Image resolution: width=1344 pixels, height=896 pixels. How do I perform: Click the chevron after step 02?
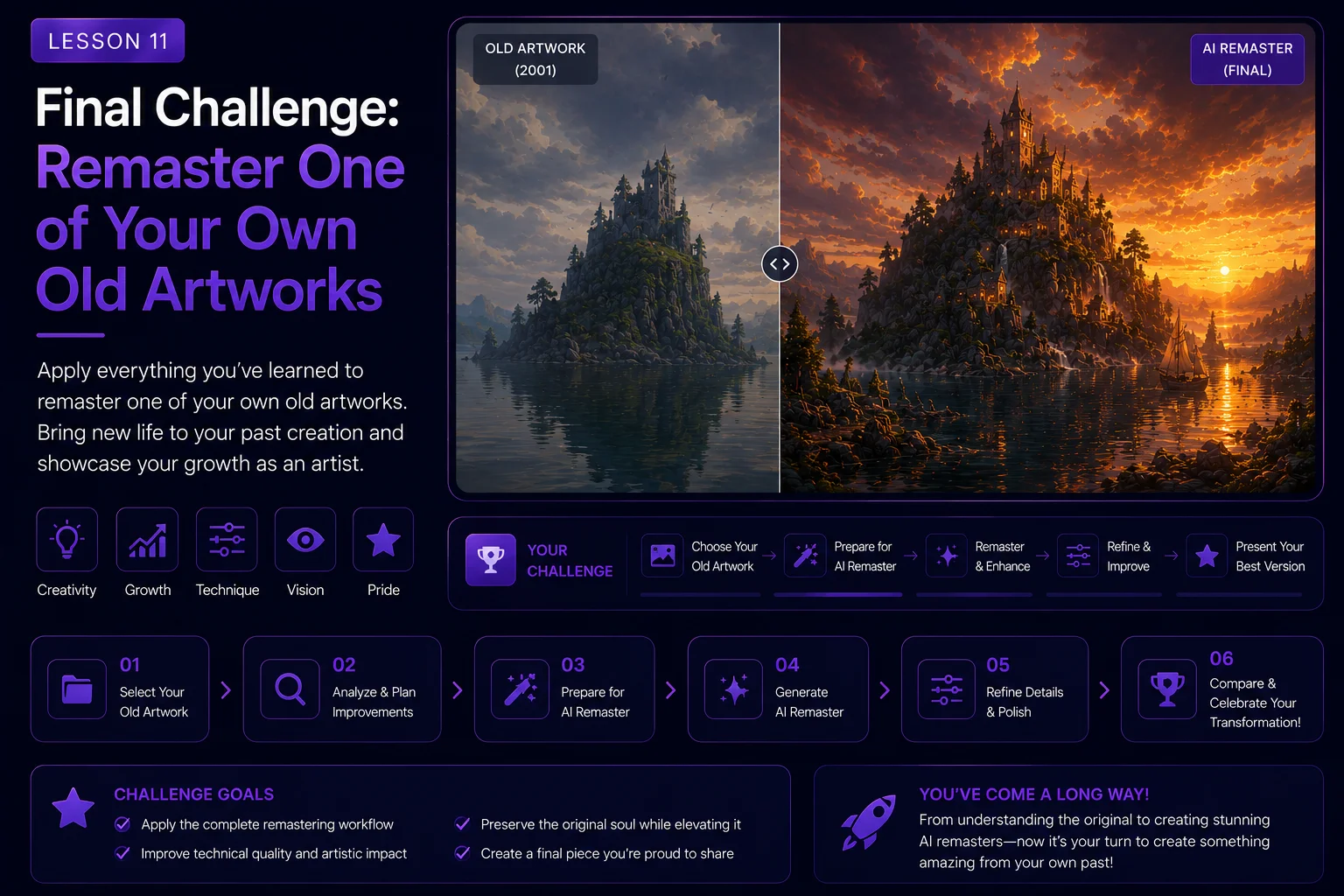click(457, 690)
